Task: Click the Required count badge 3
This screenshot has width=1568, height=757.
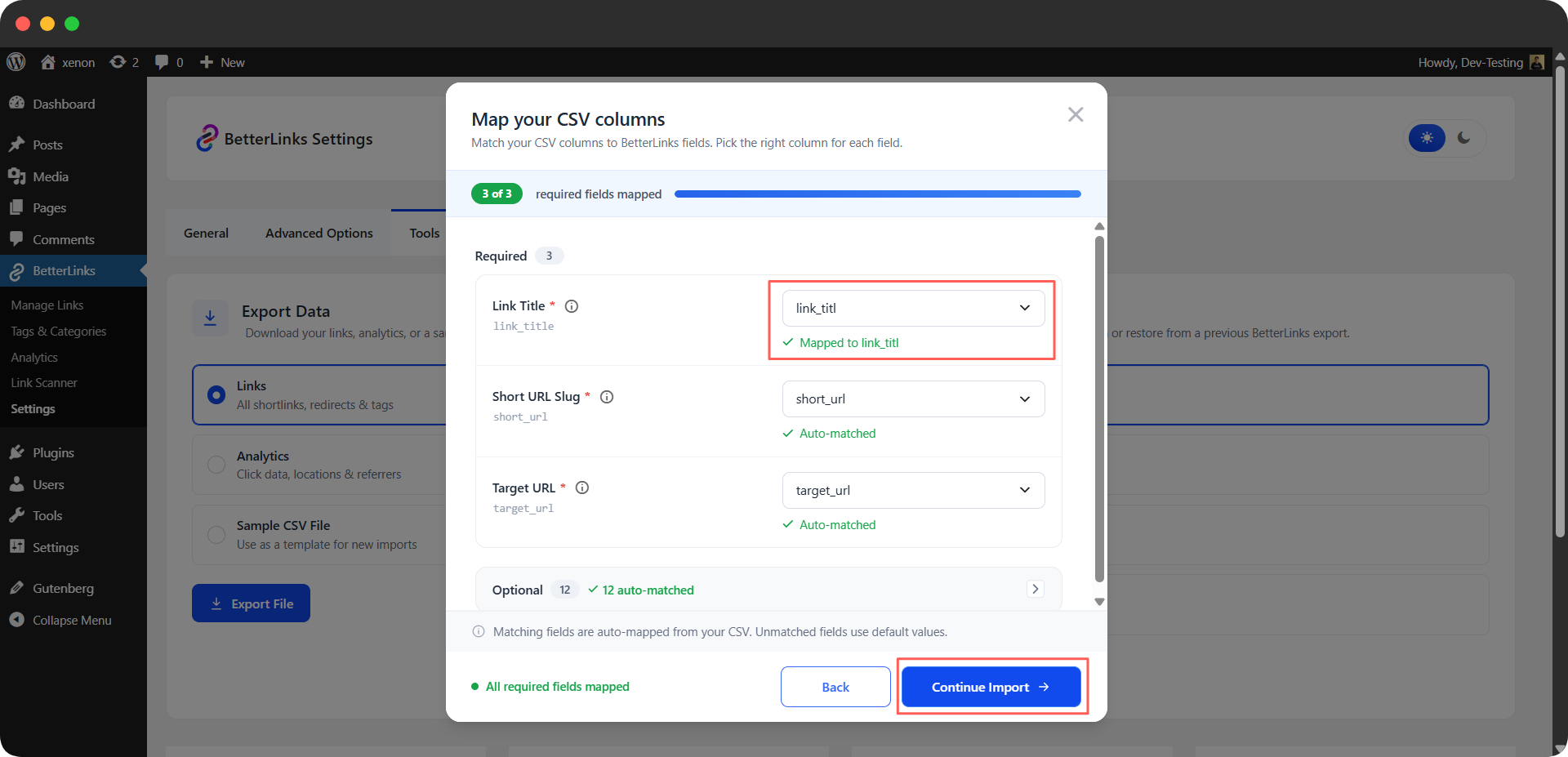Action: pos(549,256)
